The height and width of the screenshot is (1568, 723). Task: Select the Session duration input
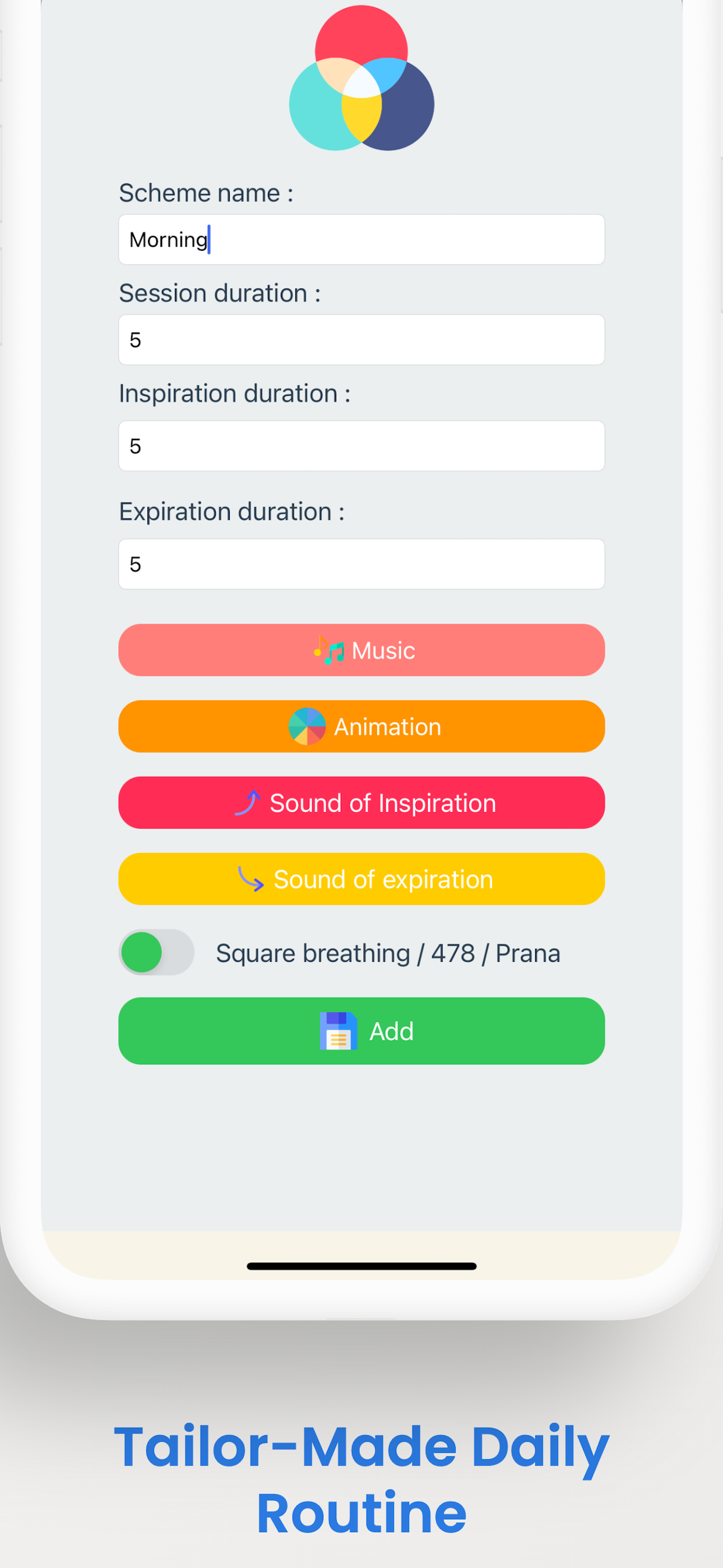coord(361,340)
